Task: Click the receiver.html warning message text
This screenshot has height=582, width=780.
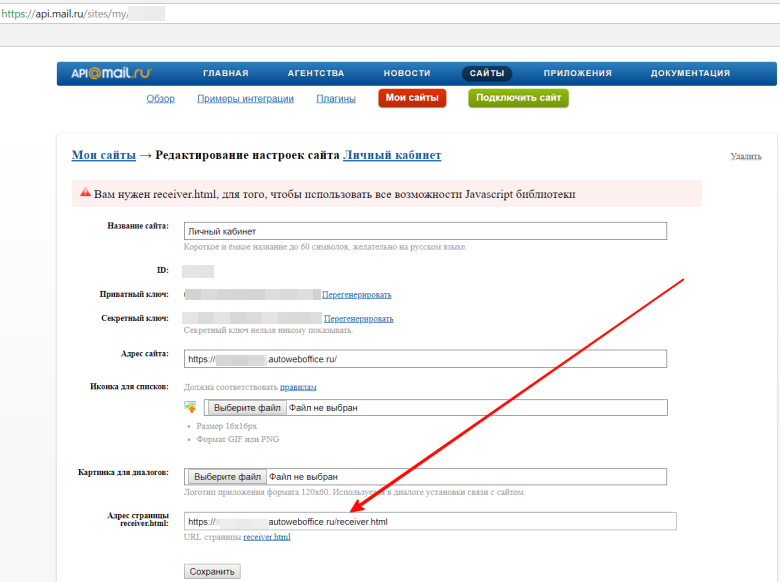Action: click(x=335, y=194)
